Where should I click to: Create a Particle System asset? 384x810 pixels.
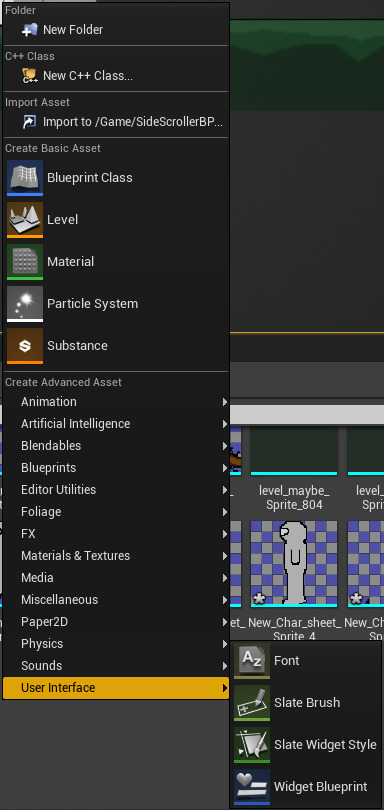(x=116, y=304)
